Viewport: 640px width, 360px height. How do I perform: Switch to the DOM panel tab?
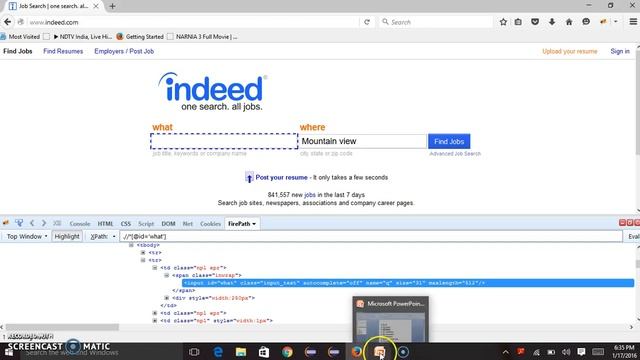(168, 224)
